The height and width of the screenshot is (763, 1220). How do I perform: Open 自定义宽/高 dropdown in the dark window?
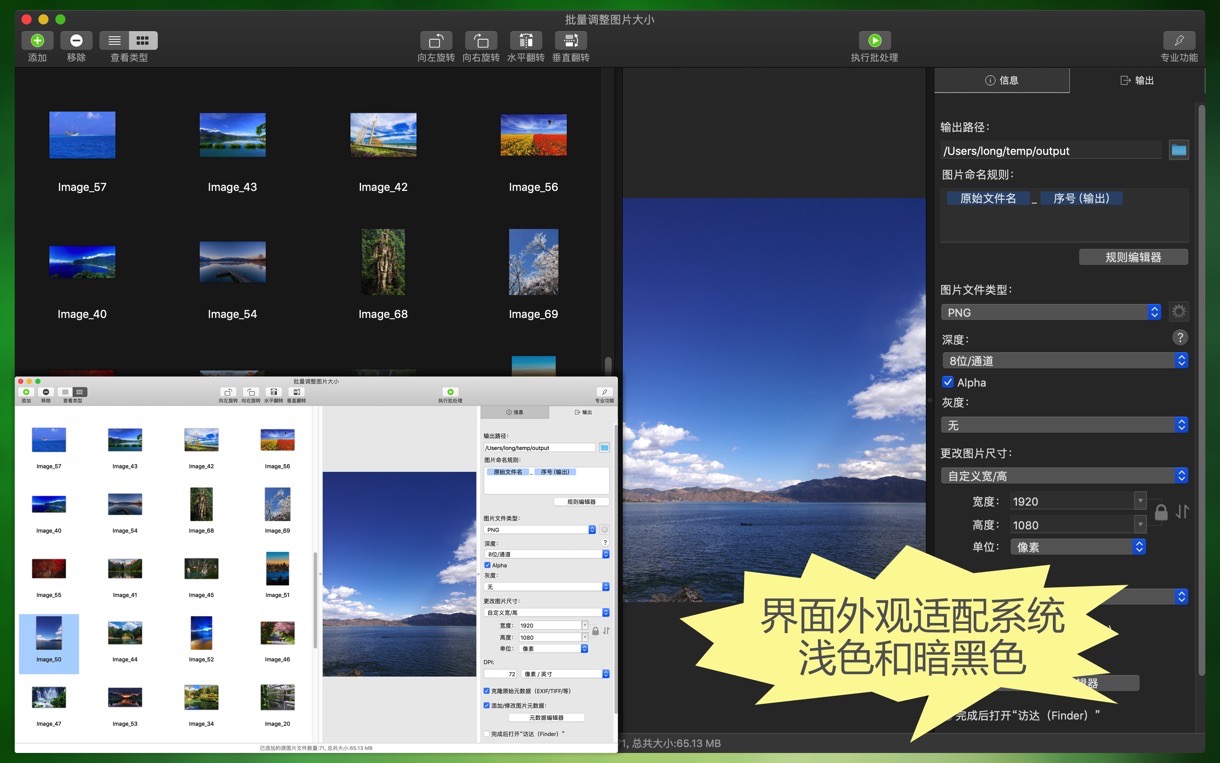[x=1065, y=476]
